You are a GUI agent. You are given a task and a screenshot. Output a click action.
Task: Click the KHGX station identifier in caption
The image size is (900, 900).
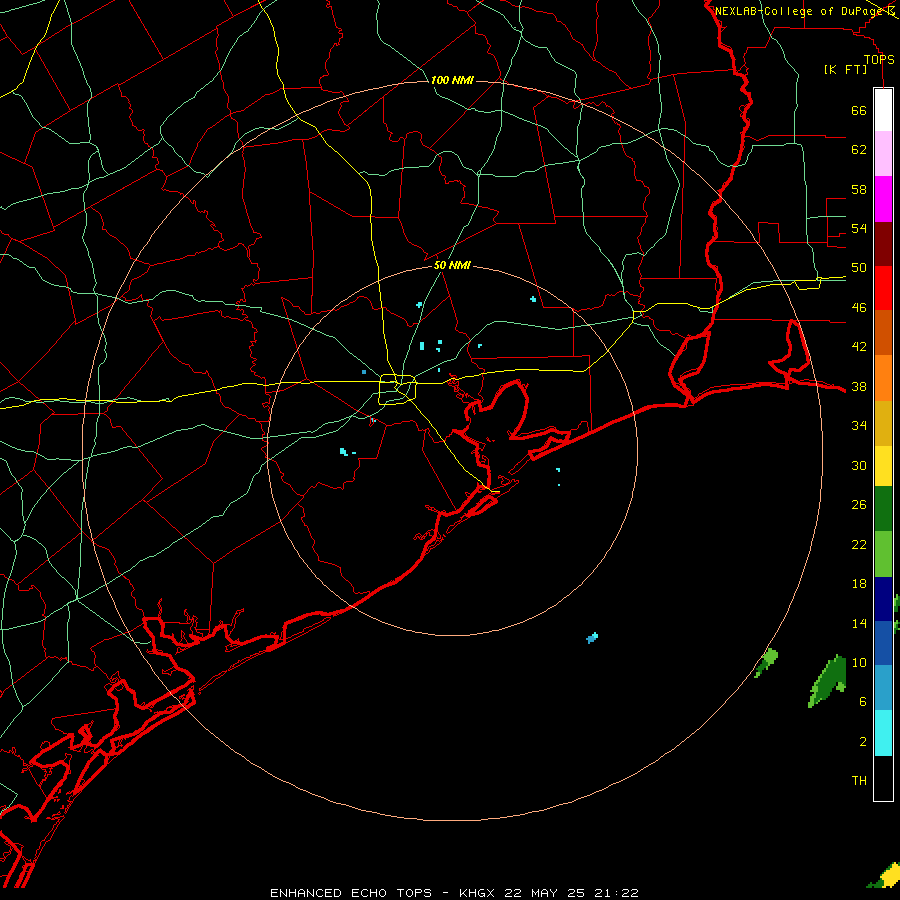point(479,893)
